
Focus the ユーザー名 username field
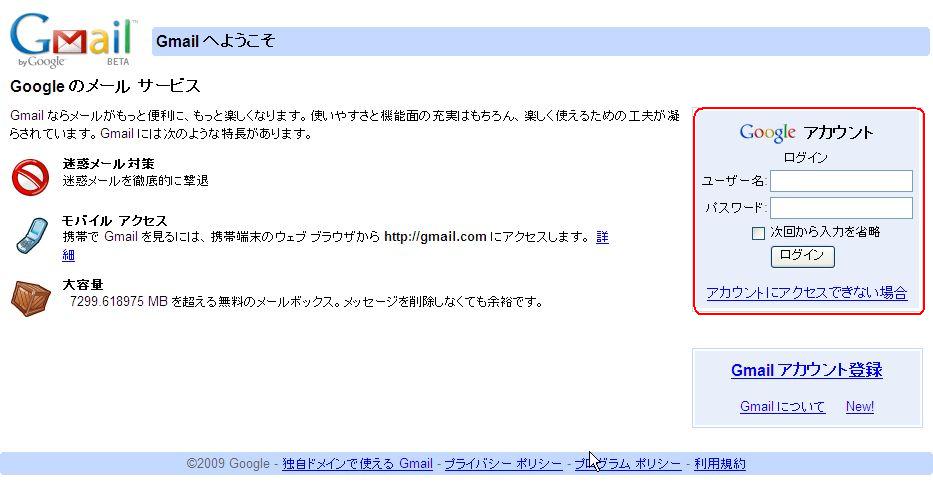click(x=841, y=181)
